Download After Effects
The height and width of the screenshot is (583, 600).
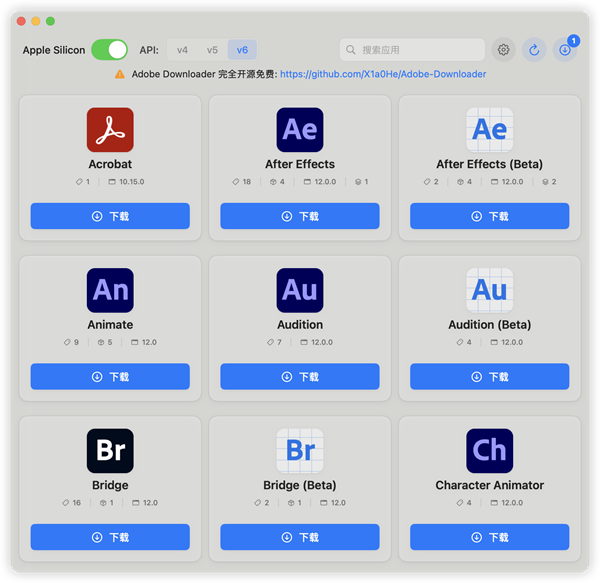300,216
